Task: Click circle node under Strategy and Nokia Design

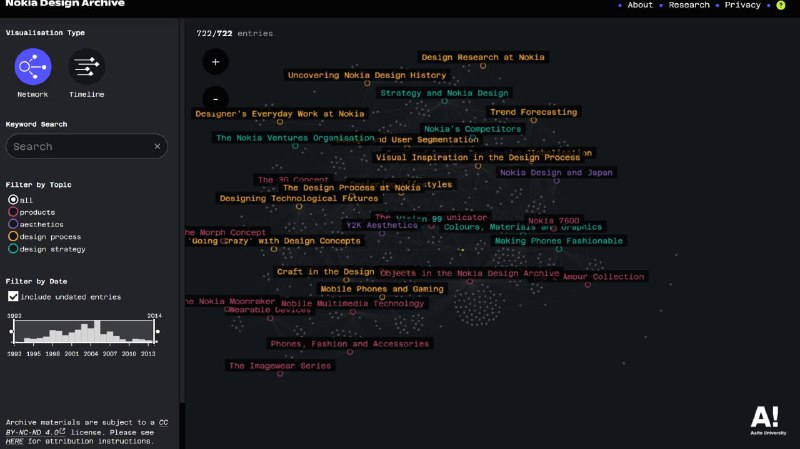Action: [444, 101]
